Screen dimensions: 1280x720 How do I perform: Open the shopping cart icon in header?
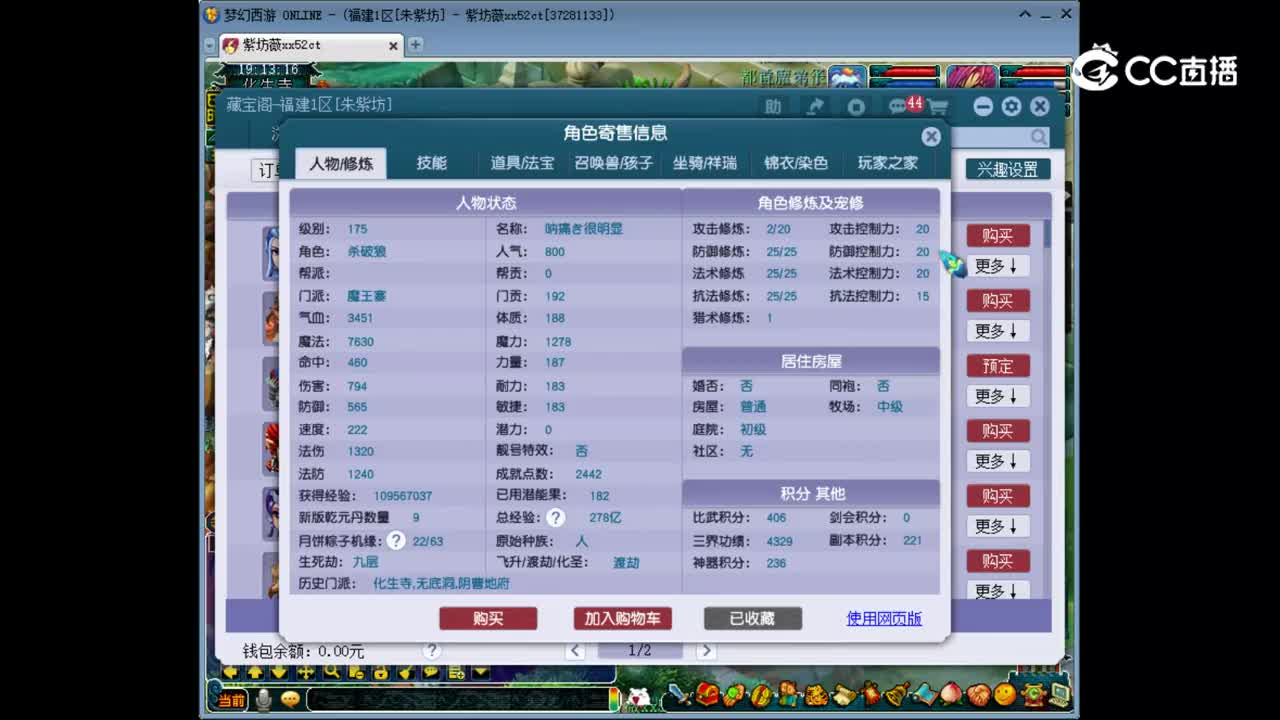pos(937,107)
